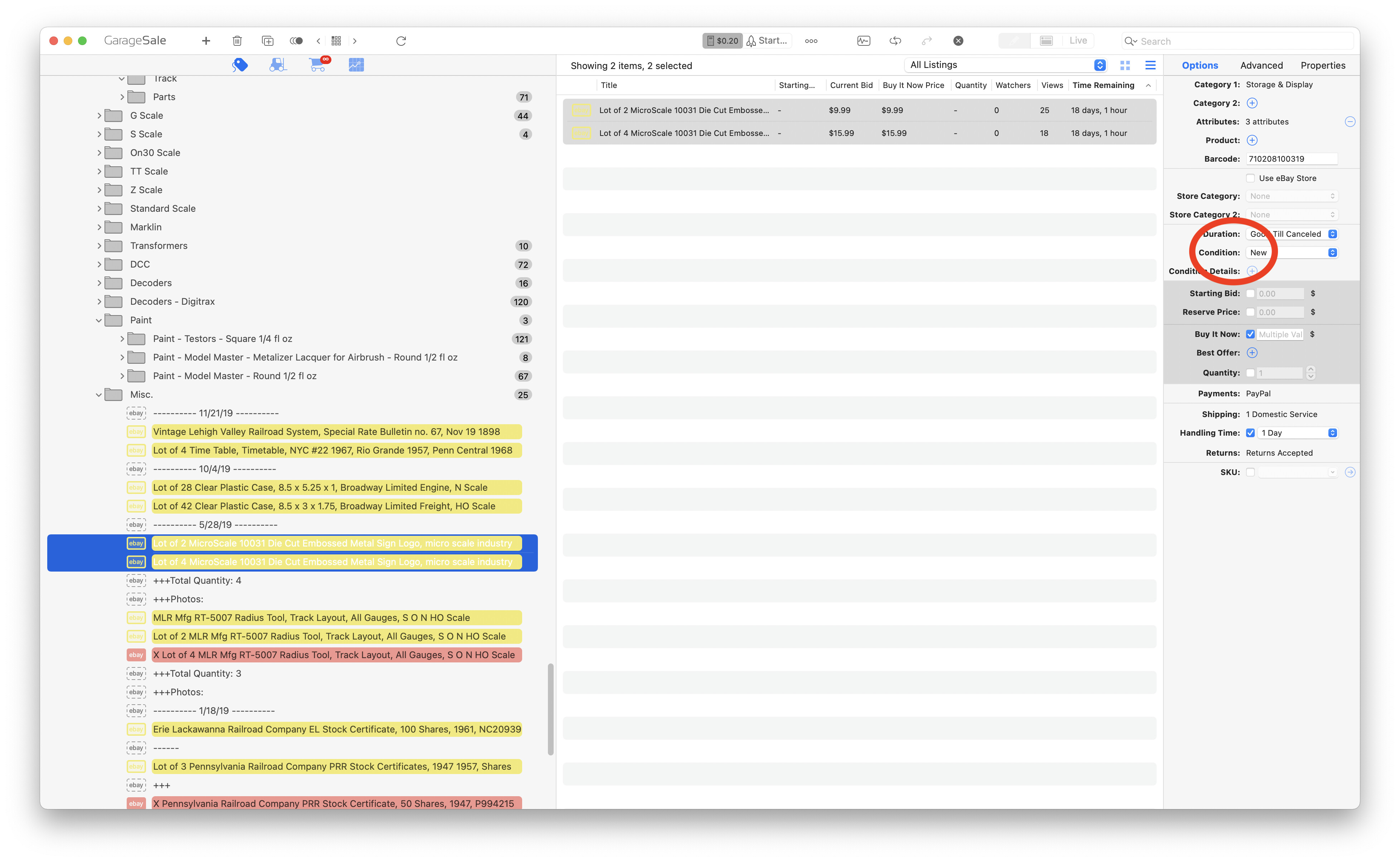This screenshot has width=1400, height=862.
Task: Uncheck the Buy It Now checkbox
Action: pyautogui.click(x=1250, y=334)
